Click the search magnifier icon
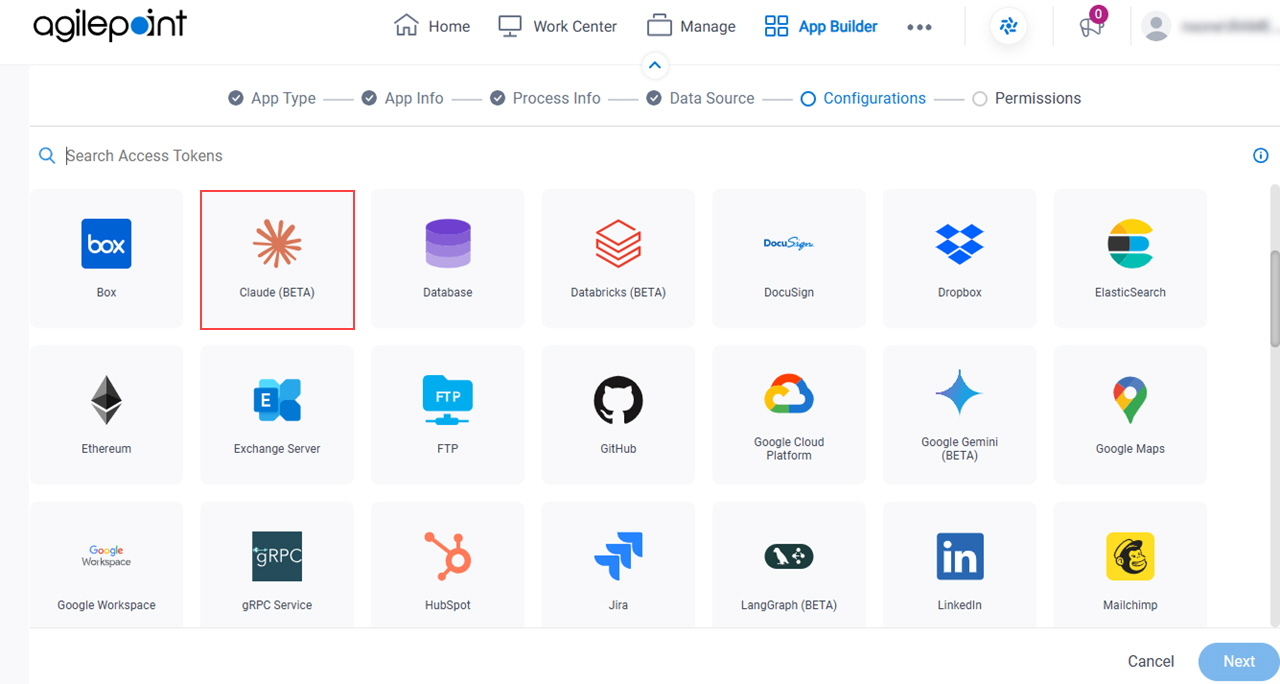 47,156
